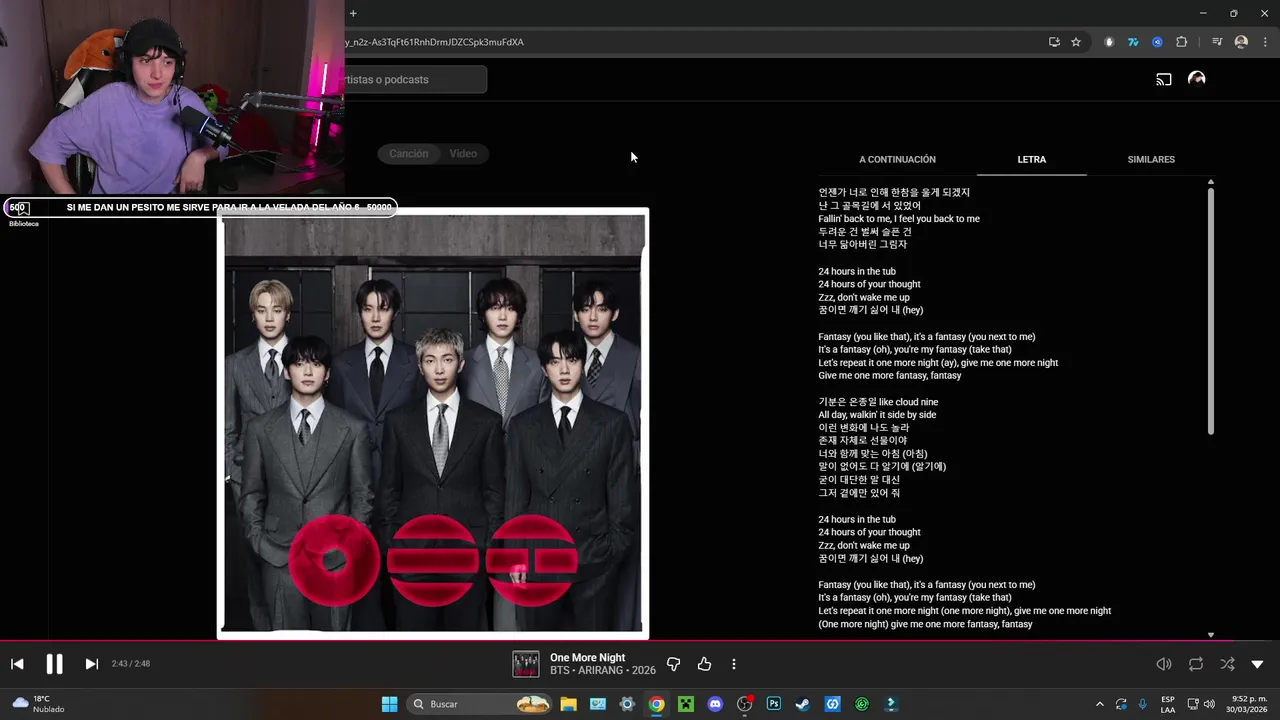Click the lyric line "24 hours in the tub" at top
The image size is (1280, 720).
click(857, 271)
